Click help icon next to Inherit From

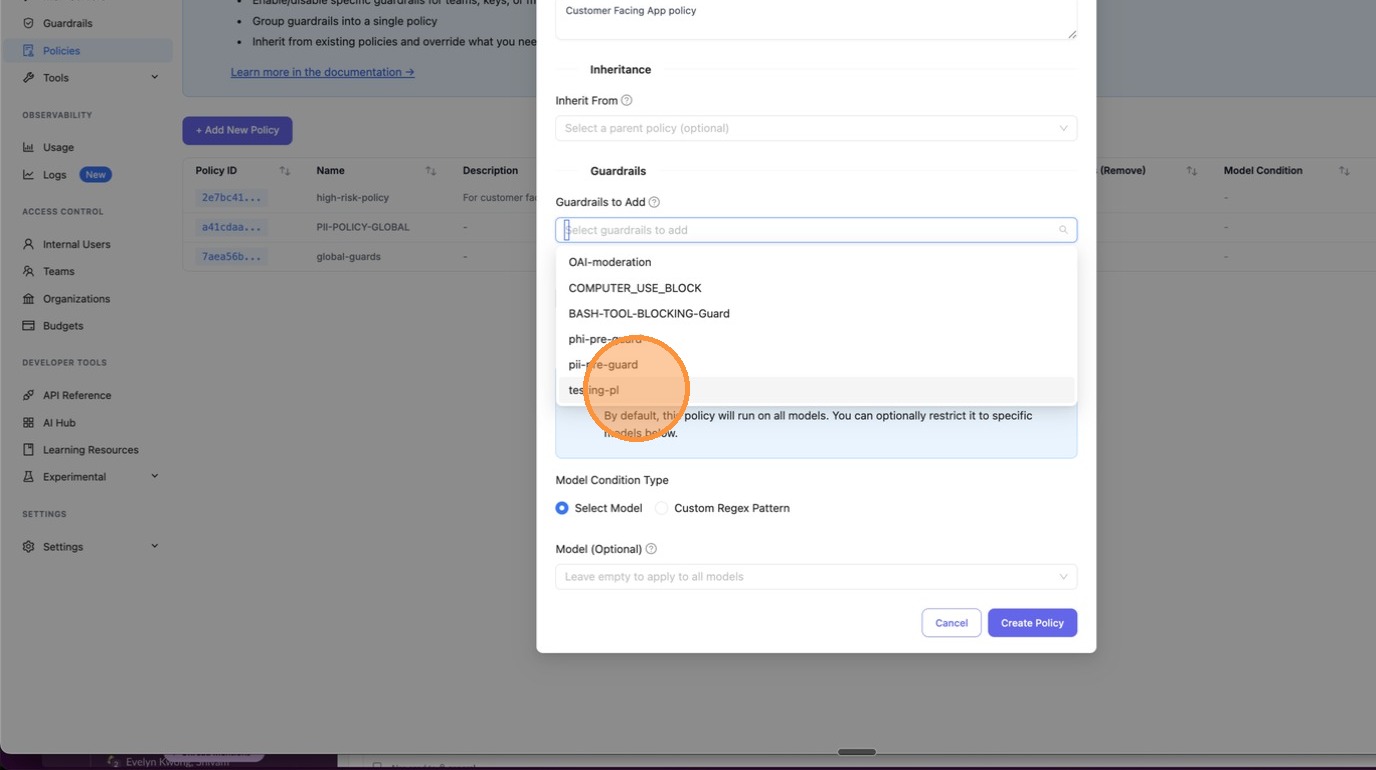pos(627,100)
